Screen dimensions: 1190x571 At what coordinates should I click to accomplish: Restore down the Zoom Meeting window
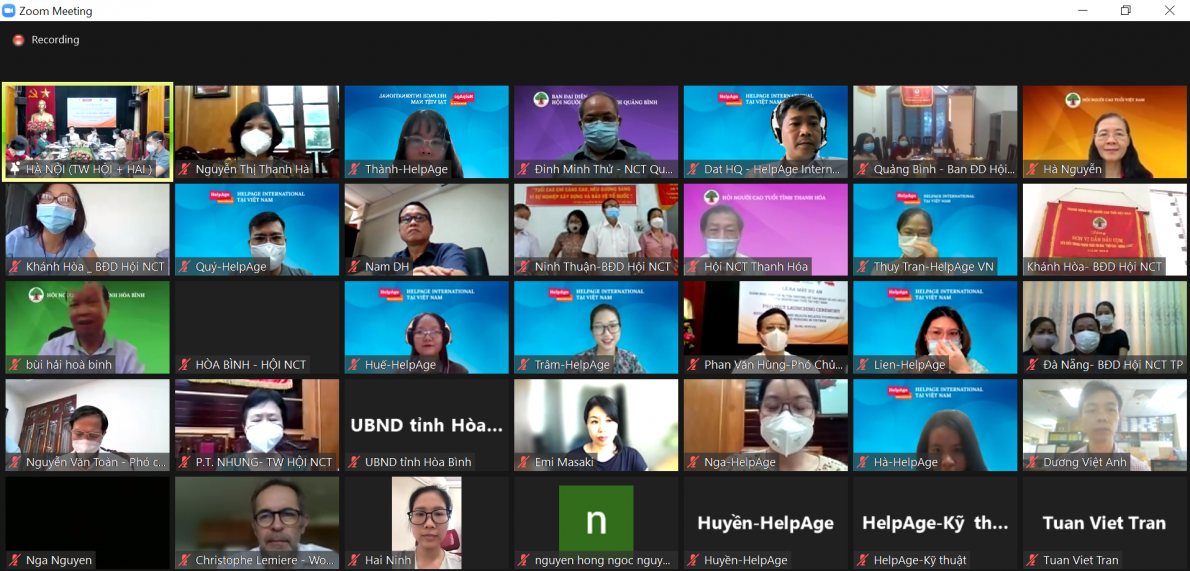point(1125,11)
